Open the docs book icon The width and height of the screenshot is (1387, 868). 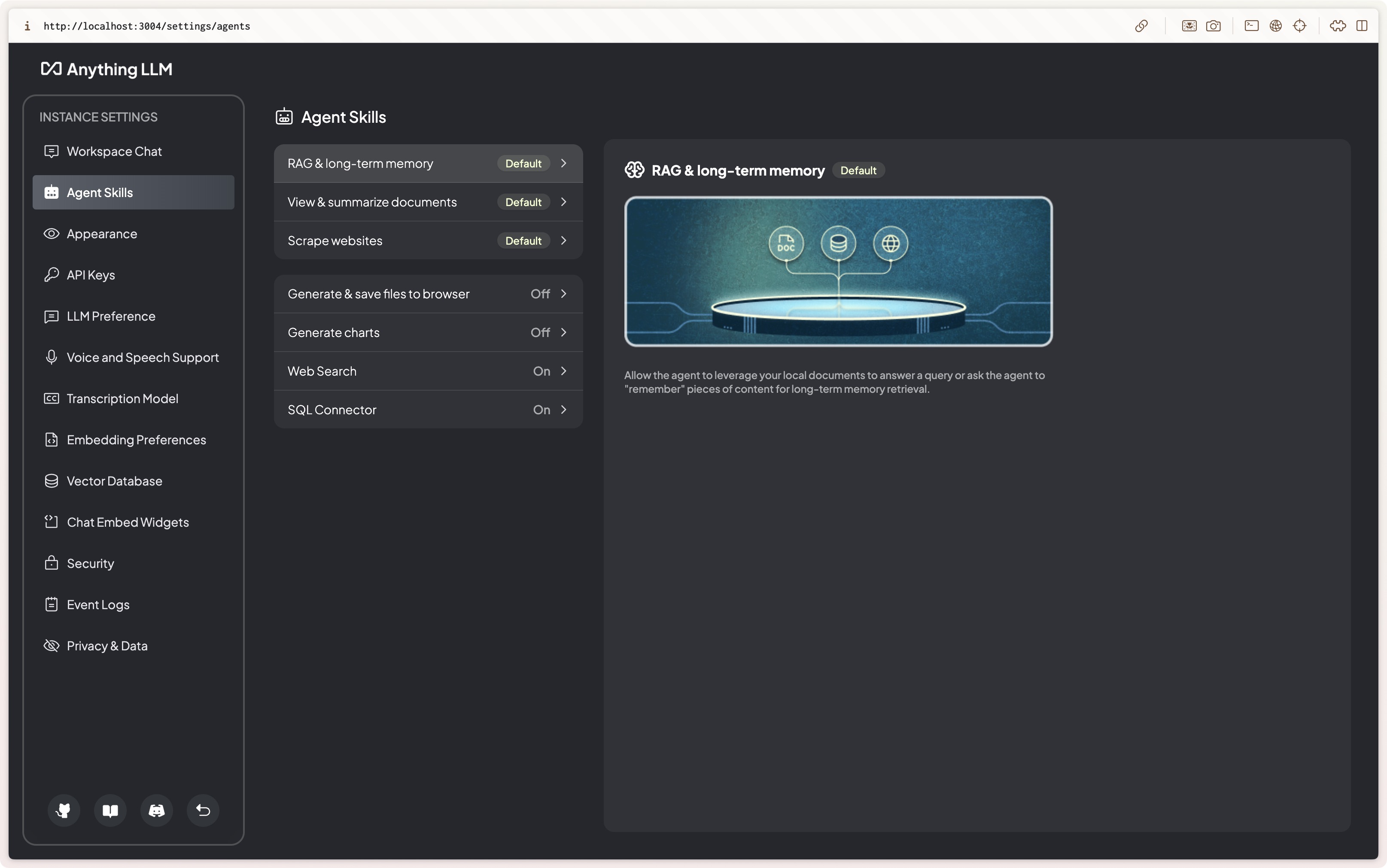[110, 810]
